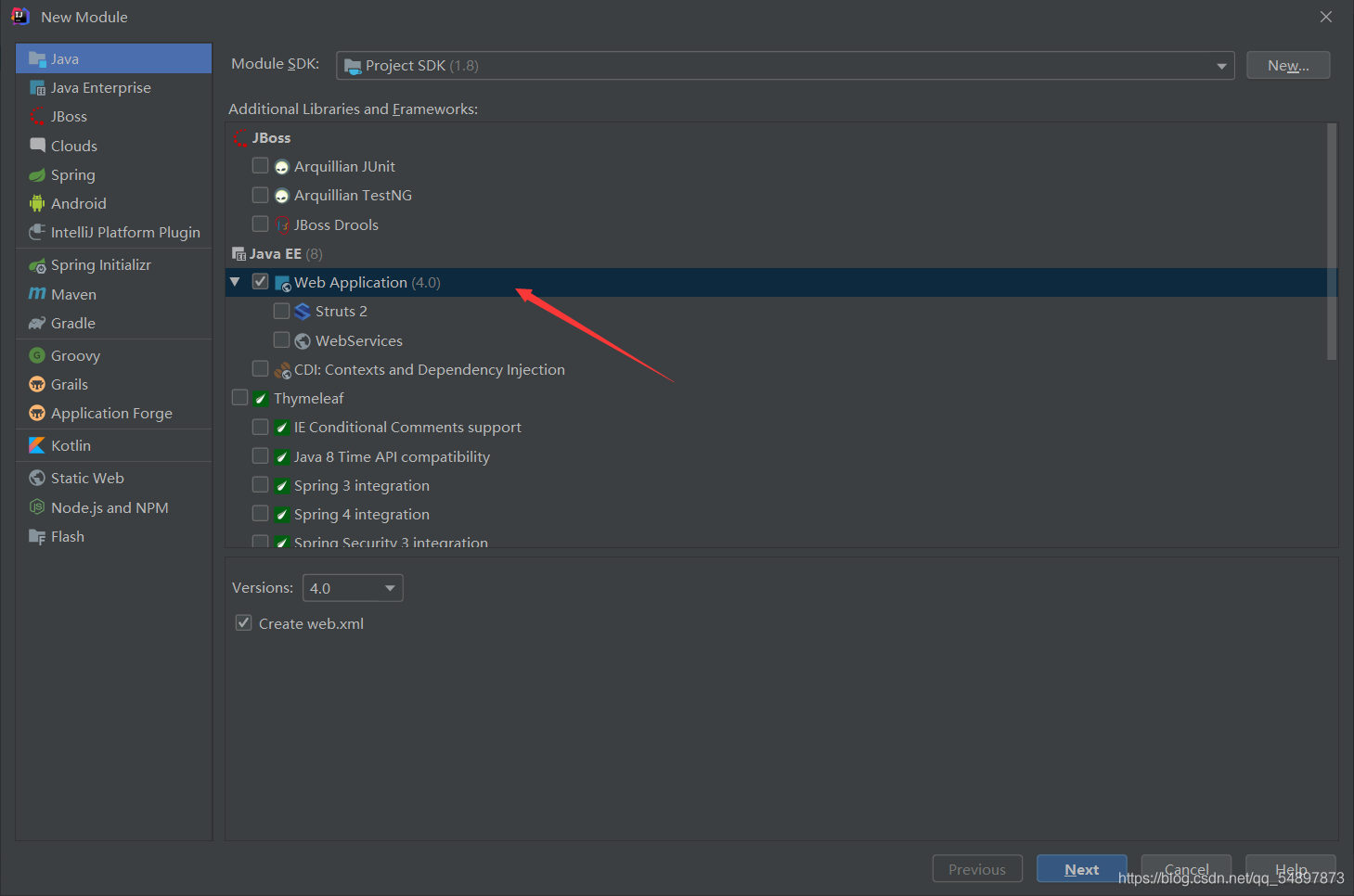Click the JBoss Drools framework icon
Image resolution: width=1354 pixels, height=896 pixels.
[x=282, y=224]
